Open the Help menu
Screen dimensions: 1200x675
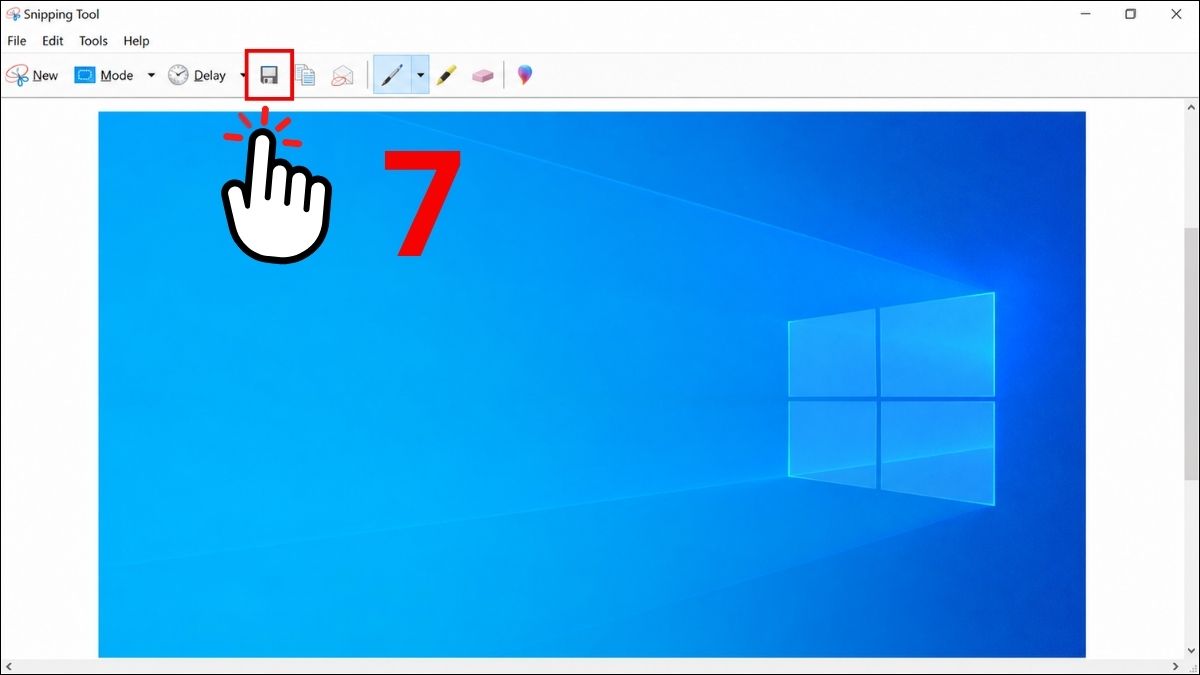[x=136, y=41]
